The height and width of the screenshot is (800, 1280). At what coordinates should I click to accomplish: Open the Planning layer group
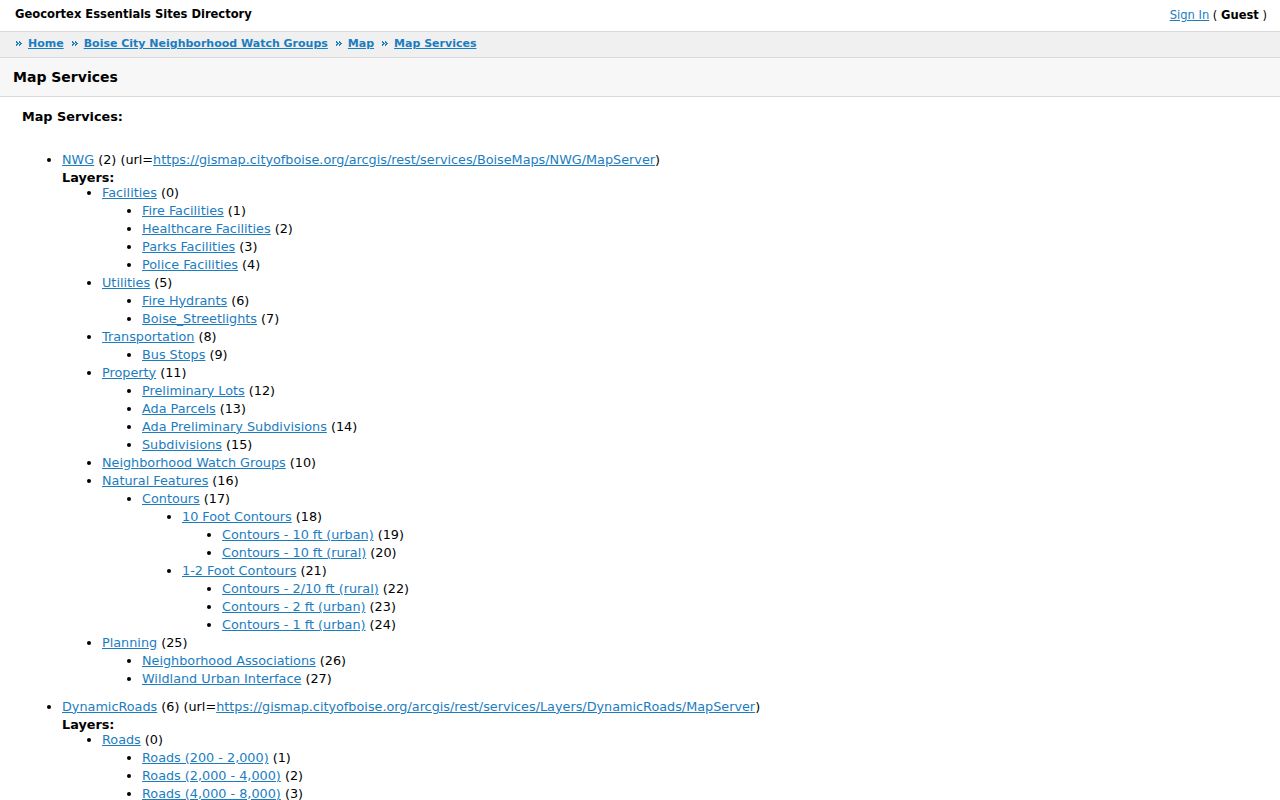129,643
